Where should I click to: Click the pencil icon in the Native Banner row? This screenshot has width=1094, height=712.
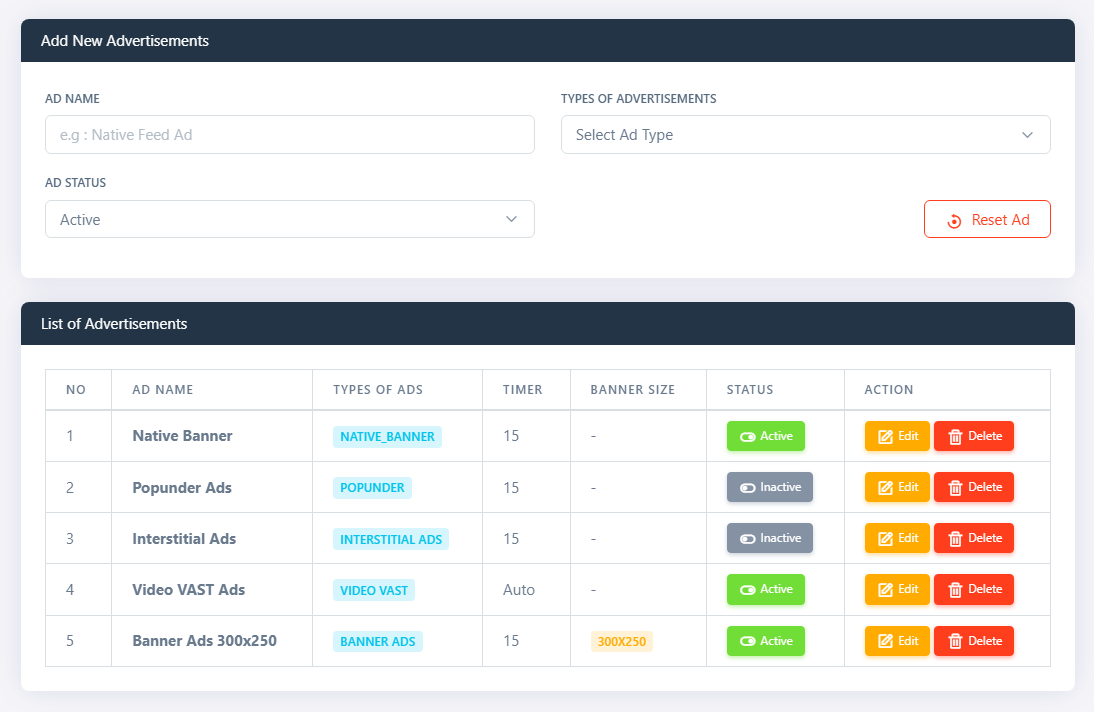(x=885, y=437)
